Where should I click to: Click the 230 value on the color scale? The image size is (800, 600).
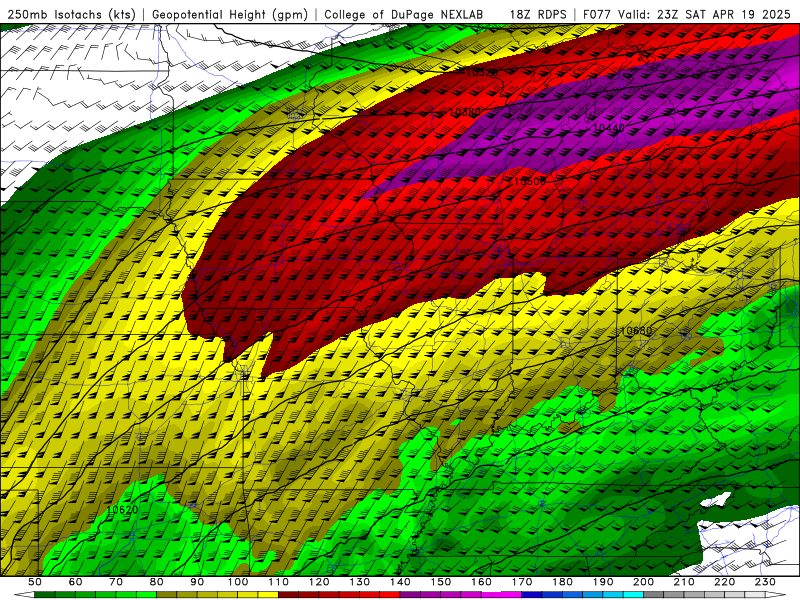765,582
